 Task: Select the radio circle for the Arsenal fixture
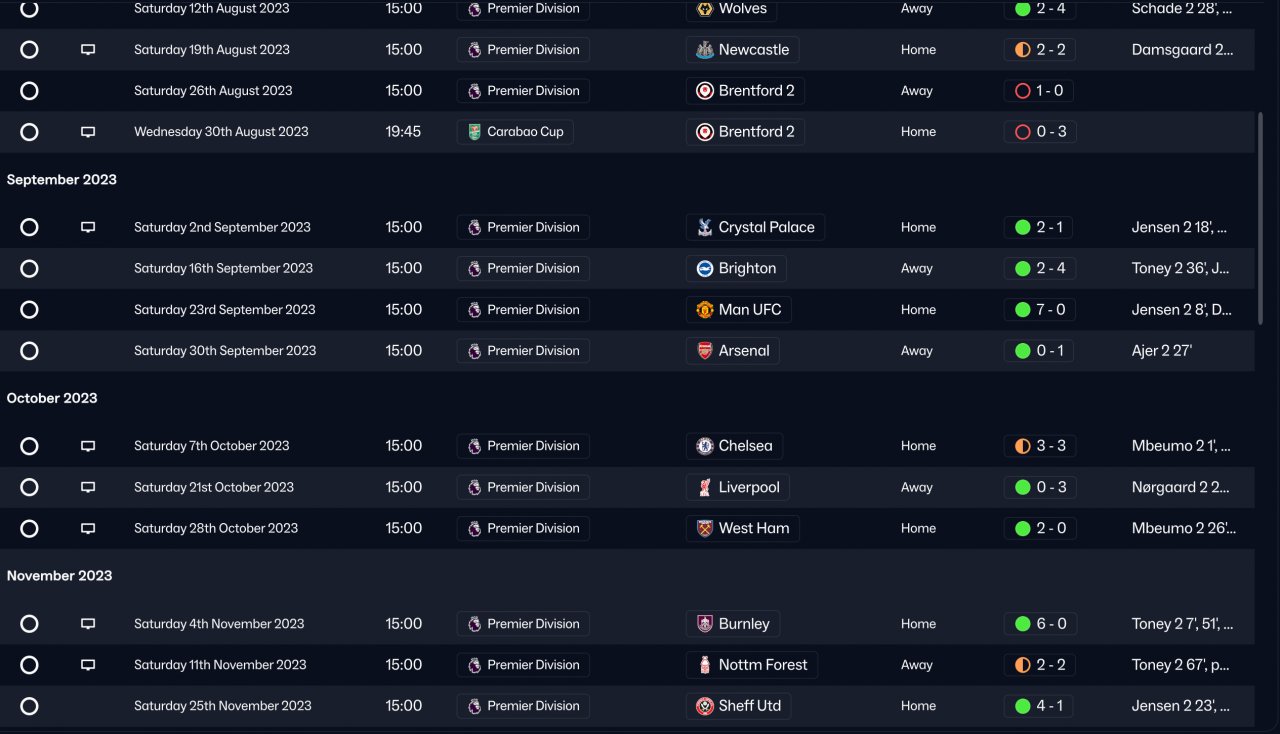(x=29, y=351)
